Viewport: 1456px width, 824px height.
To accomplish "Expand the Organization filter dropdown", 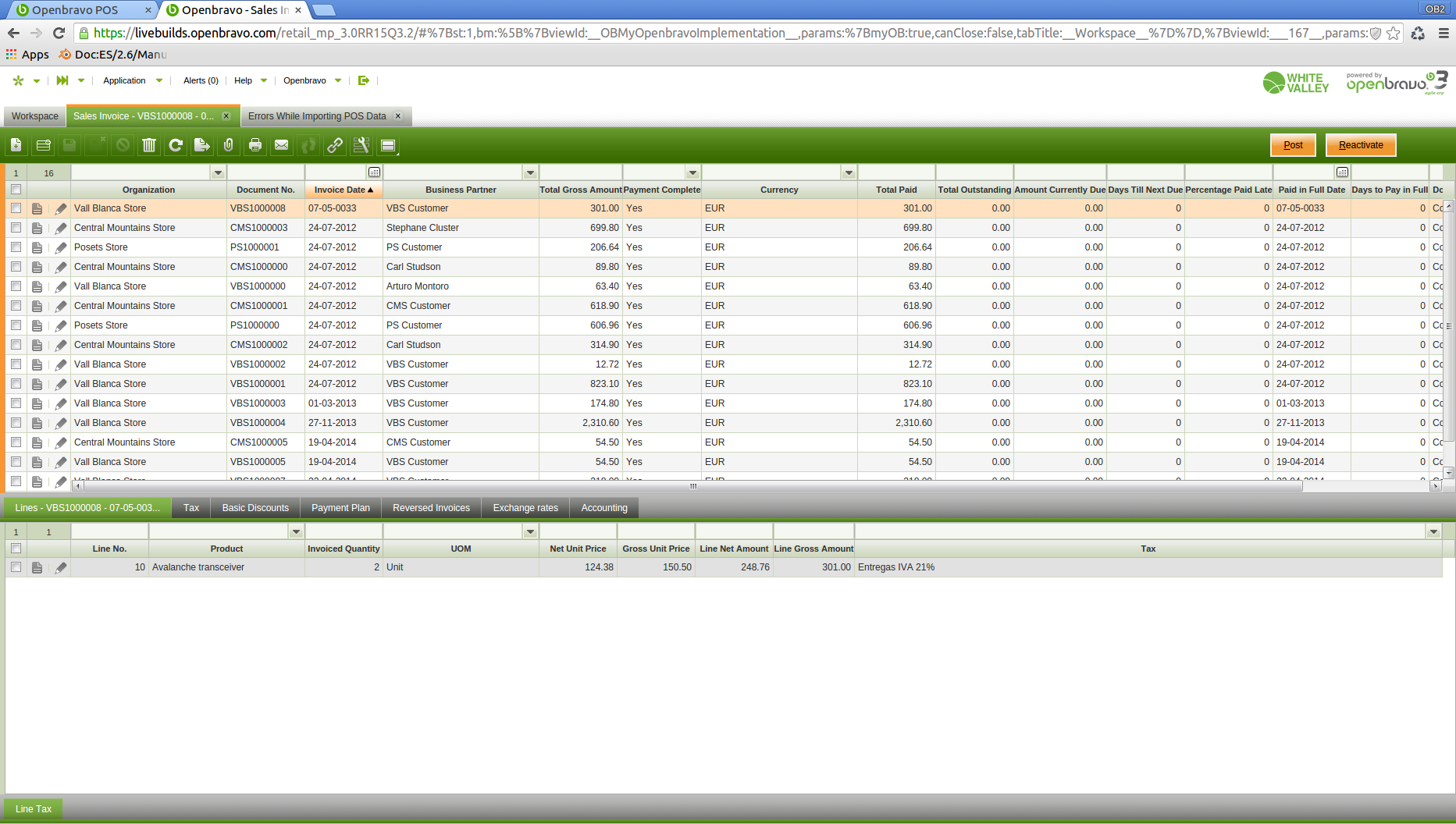I will (x=218, y=172).
